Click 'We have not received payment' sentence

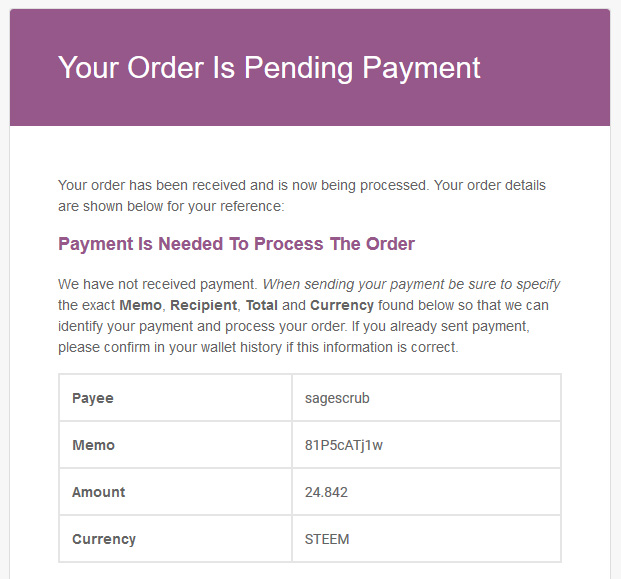click(157, 284)
